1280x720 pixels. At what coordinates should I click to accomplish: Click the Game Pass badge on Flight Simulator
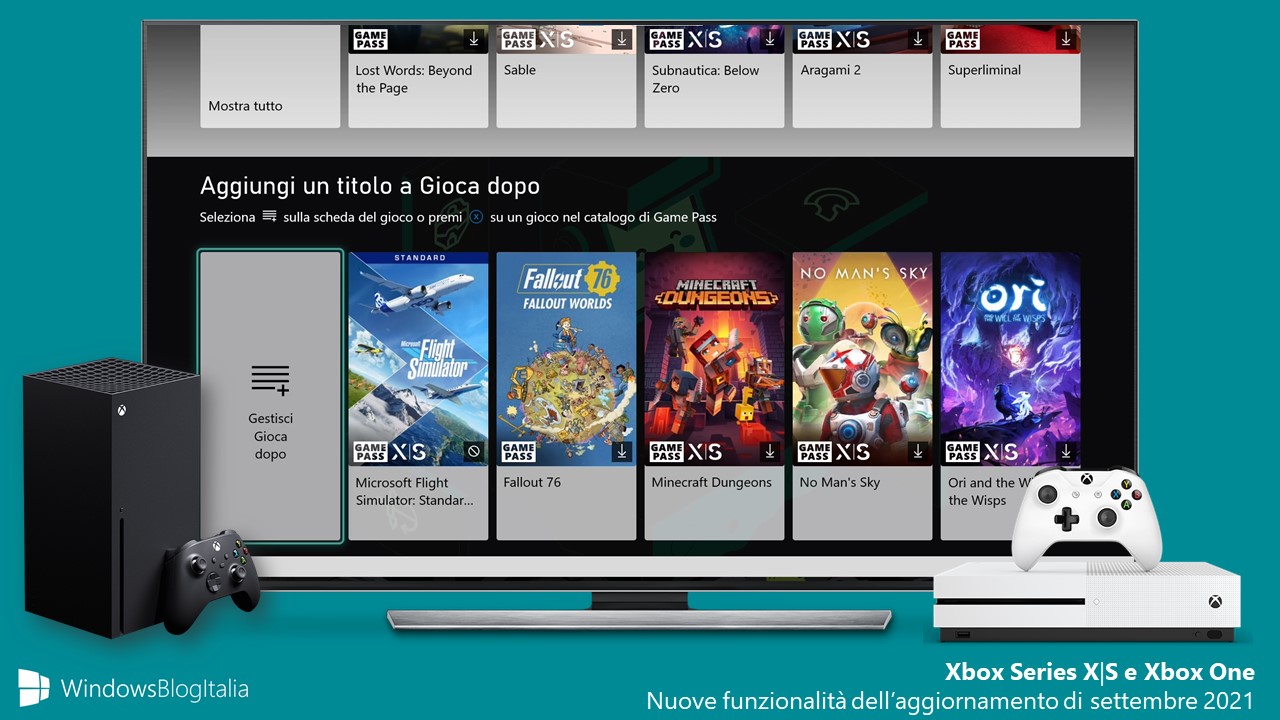pyautogui.click(x=370, y=452)
